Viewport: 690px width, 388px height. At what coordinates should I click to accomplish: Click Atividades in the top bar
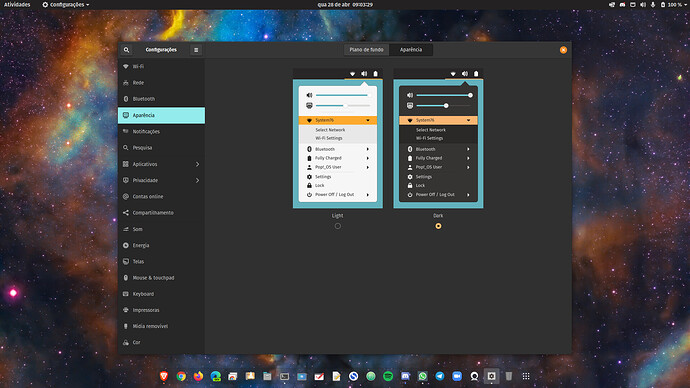pos(17,4)
